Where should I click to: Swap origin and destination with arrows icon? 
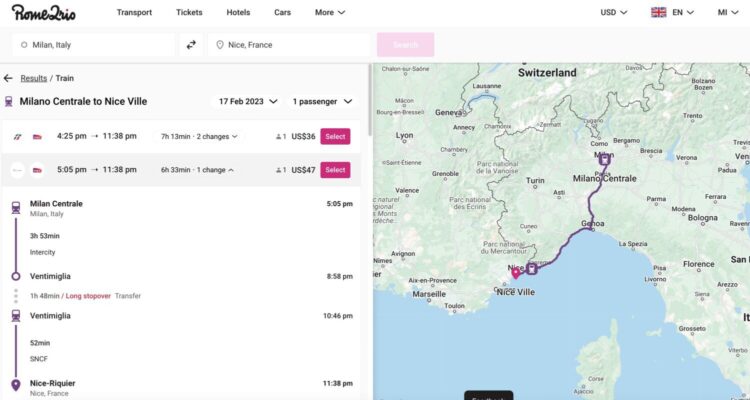pyautogui.click(x=191, y=45)
